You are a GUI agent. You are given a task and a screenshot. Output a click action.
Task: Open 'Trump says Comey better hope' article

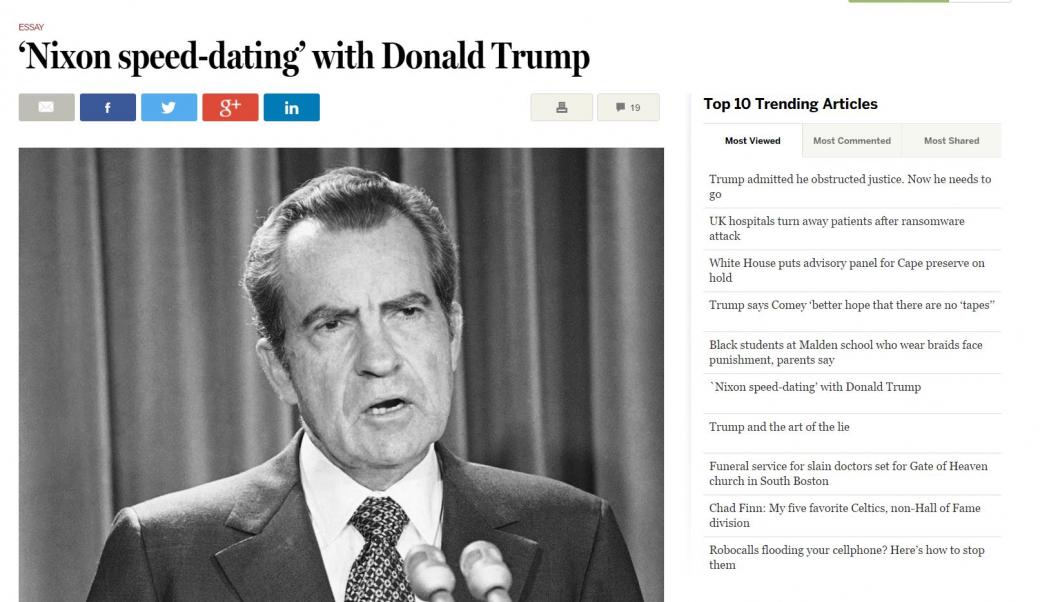tap(849, 304)
